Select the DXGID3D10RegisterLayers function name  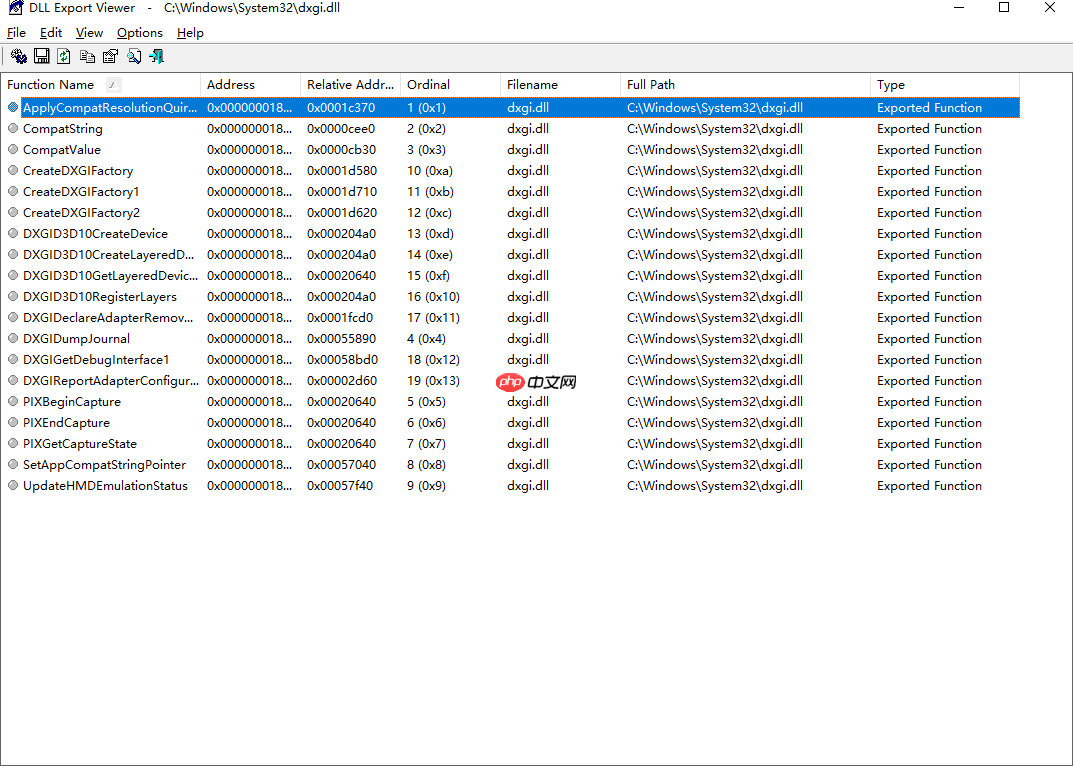[100, 297]
